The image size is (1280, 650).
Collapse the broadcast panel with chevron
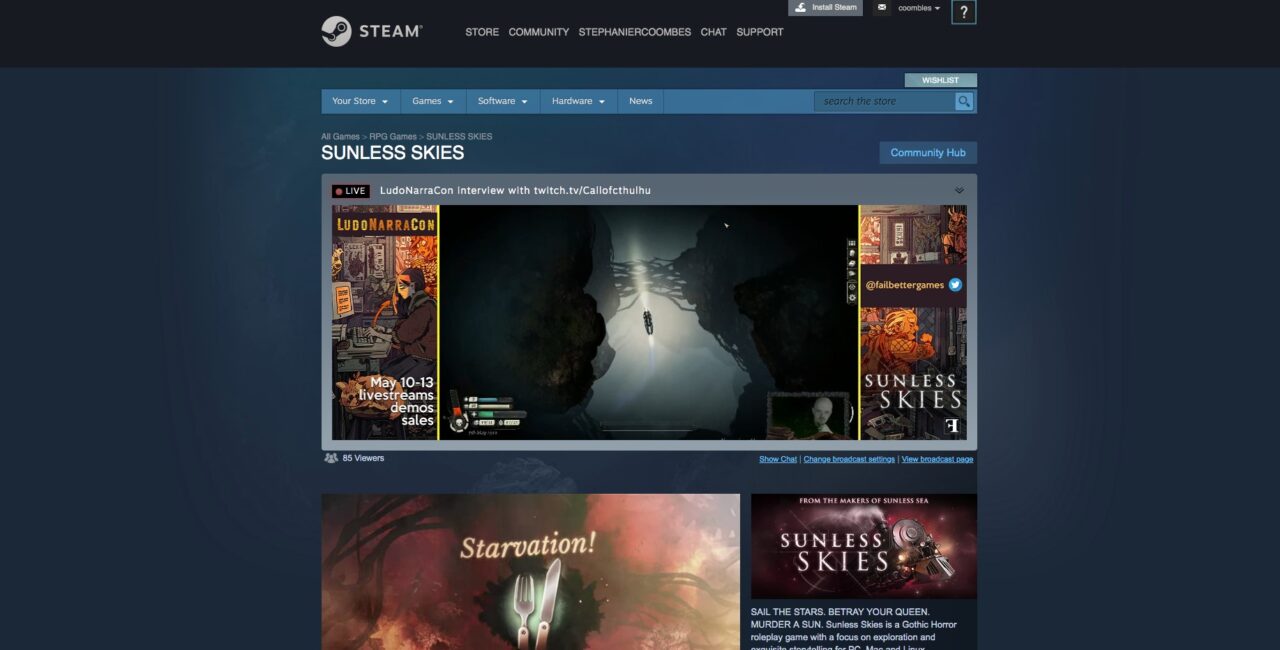point(959,190)
